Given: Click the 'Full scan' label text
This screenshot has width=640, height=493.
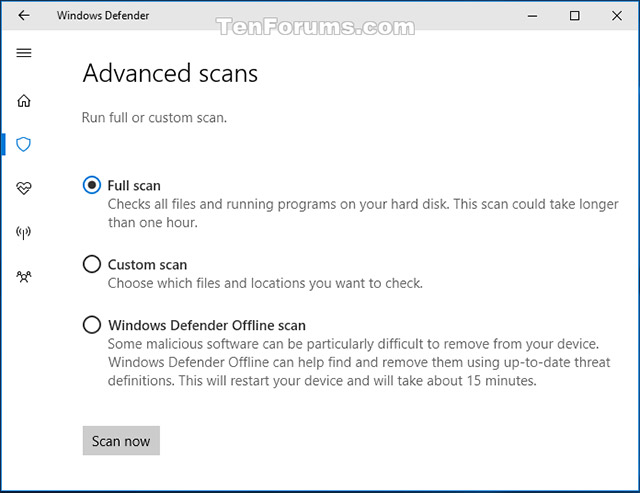Looking at the screenshot, I should (x=134, y=186).
